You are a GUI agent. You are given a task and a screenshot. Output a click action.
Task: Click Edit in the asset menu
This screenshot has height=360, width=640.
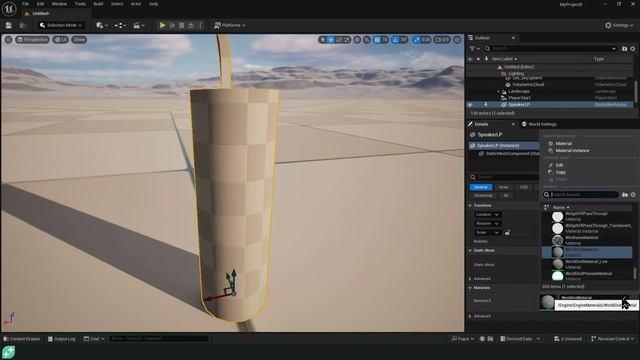click(x=559, y=165)
